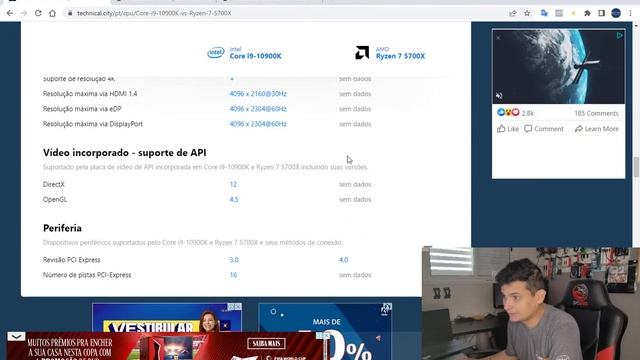Click Learn More on the ad
The width and height of the screenshot is (640, 360).
(597, 129)
